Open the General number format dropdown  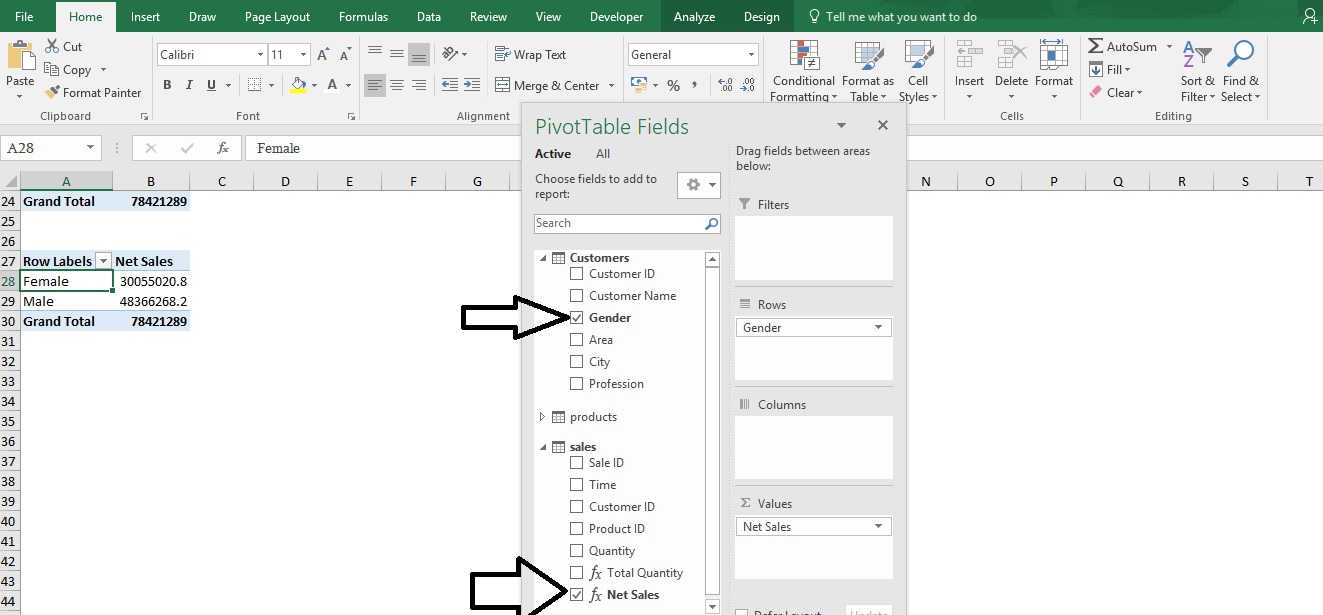coord(751,55)
